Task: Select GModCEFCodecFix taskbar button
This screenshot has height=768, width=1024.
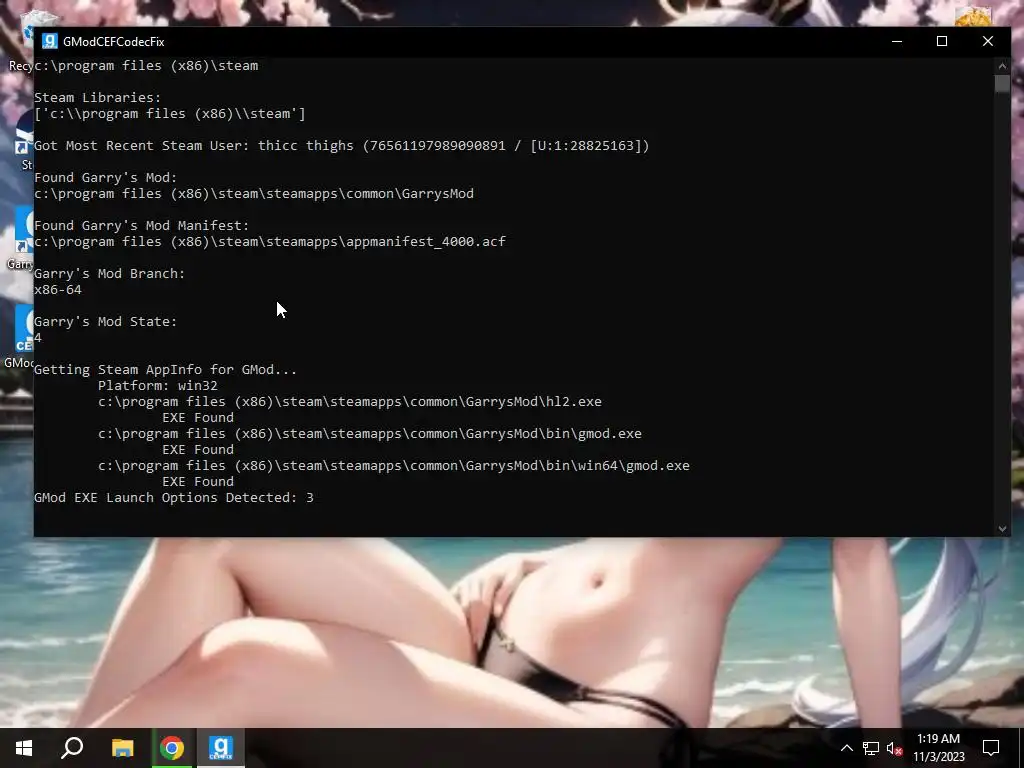Action: [221, 748]
